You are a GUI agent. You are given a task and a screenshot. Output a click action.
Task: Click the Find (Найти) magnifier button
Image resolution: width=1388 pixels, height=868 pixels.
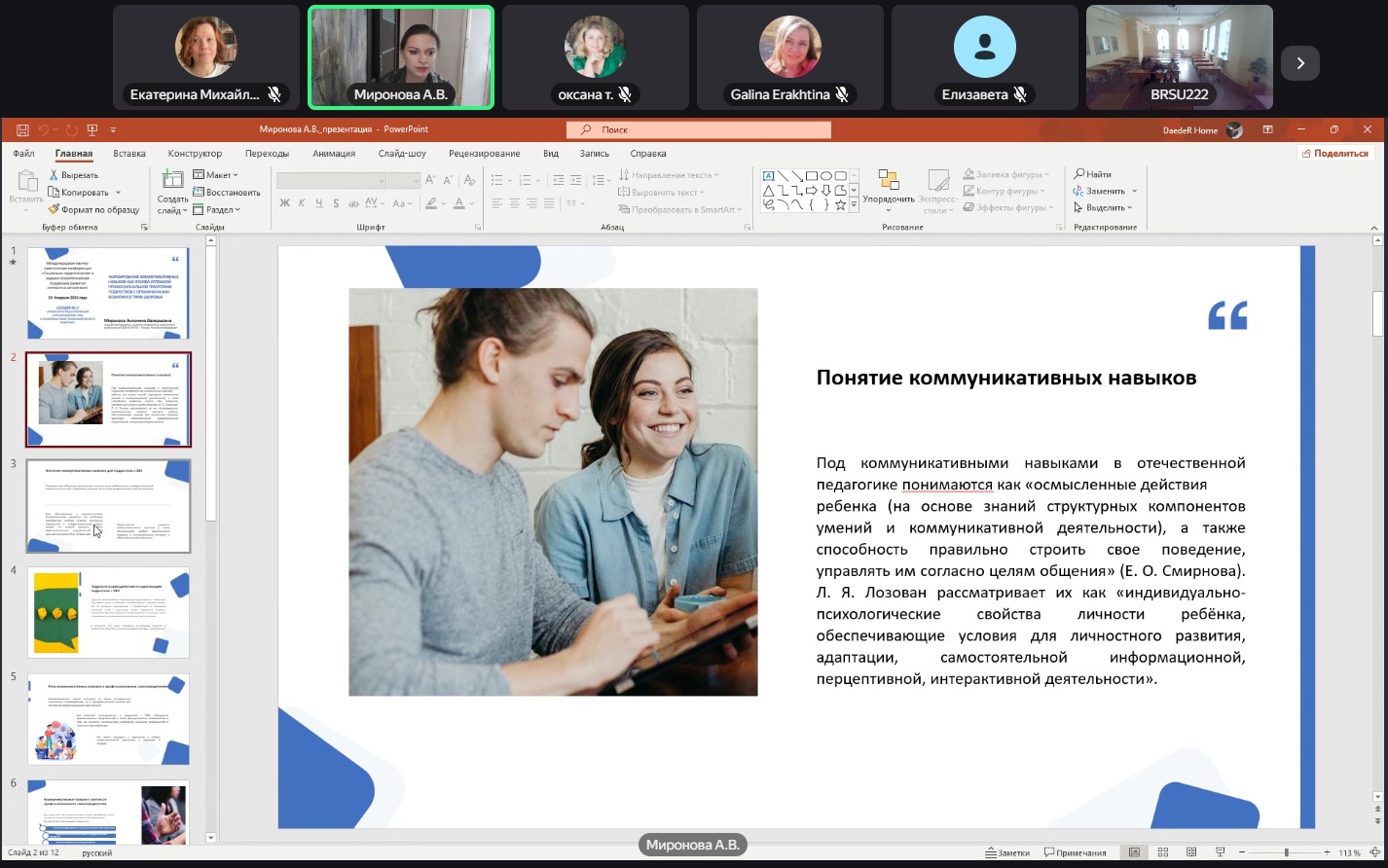(x=1092, y=174)
